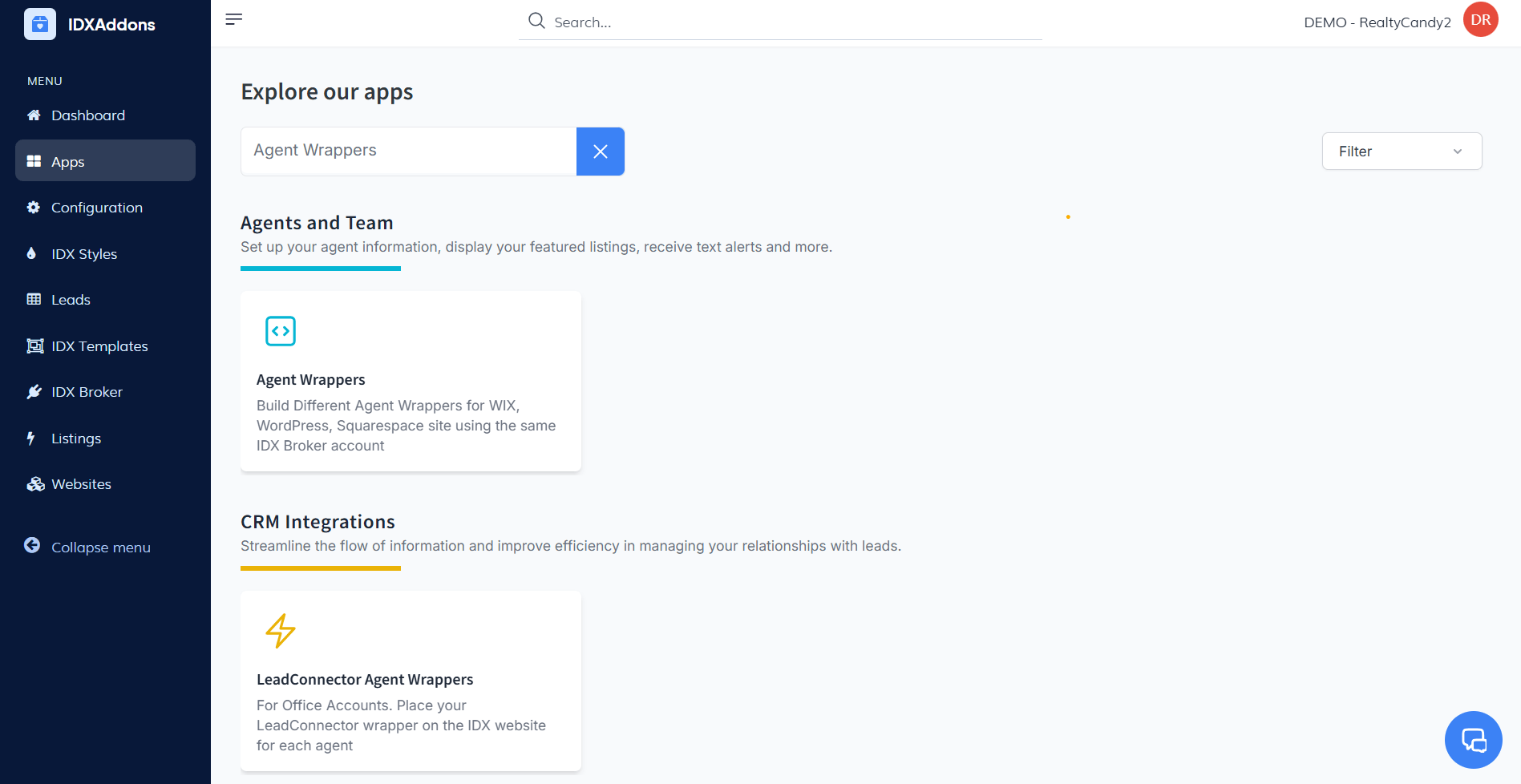Click the Listings lightning icon
The height and width of the screenshot is (784, 1521).
(x=31, y=438)
